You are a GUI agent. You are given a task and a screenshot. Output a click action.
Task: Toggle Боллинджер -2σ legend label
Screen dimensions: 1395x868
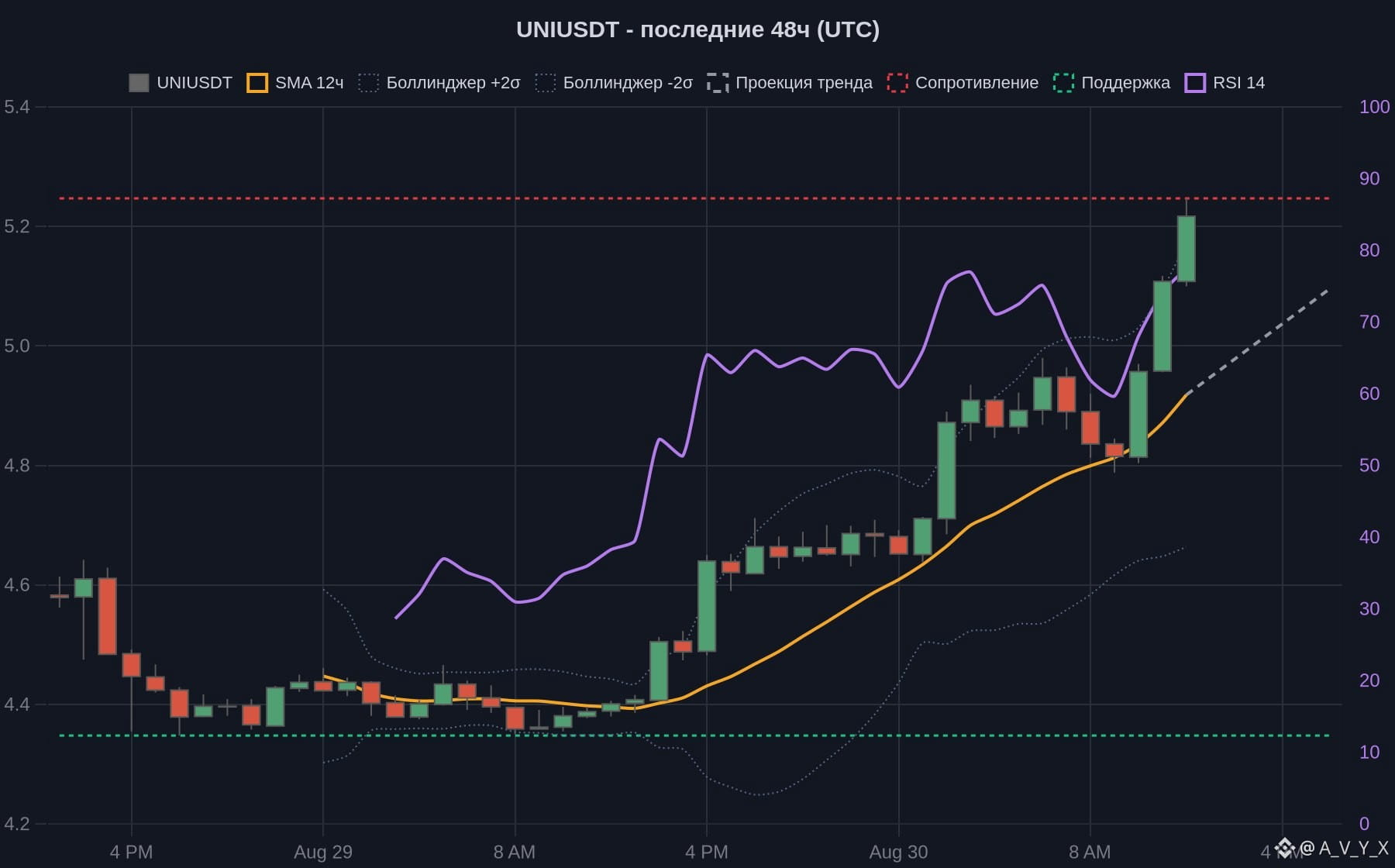coord(628,83)
